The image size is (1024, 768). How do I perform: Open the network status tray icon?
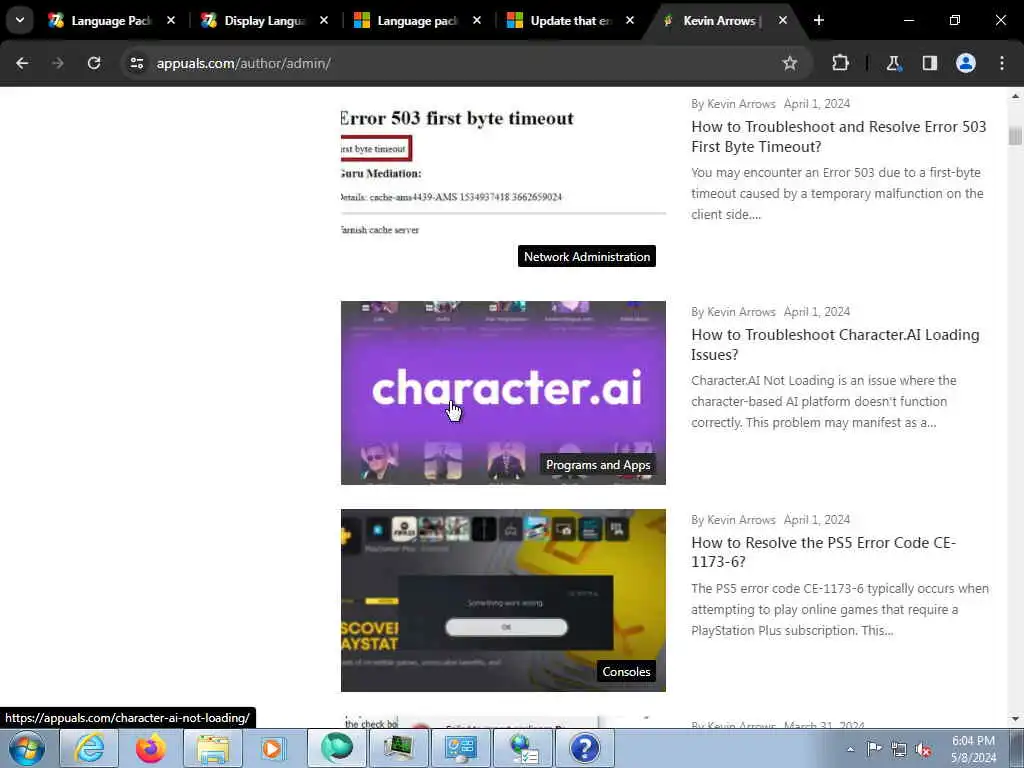click(899, 749)
